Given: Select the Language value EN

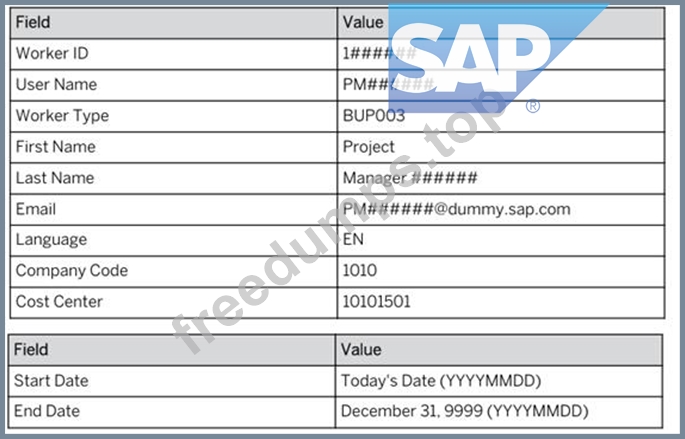Looking at the screenshot, I should [353, 239].
